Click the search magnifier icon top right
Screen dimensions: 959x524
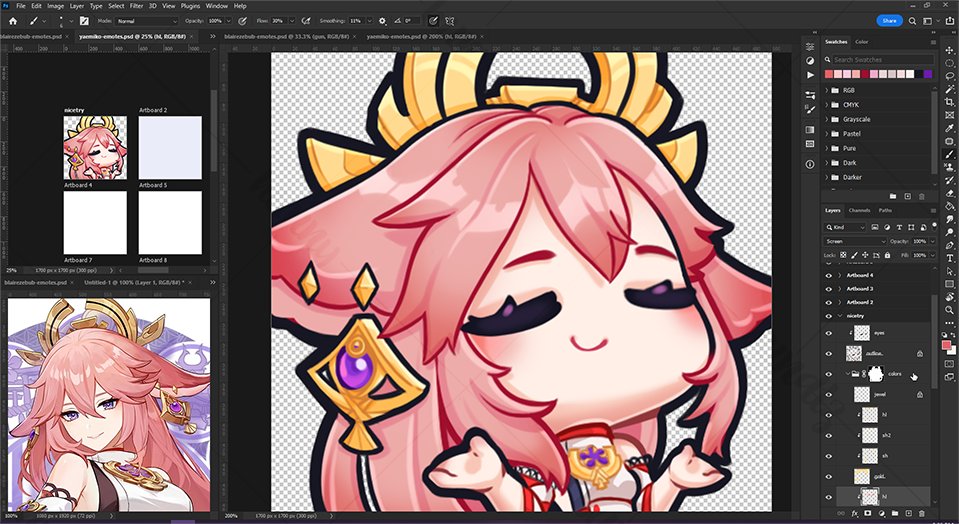[x=912, y=21]
